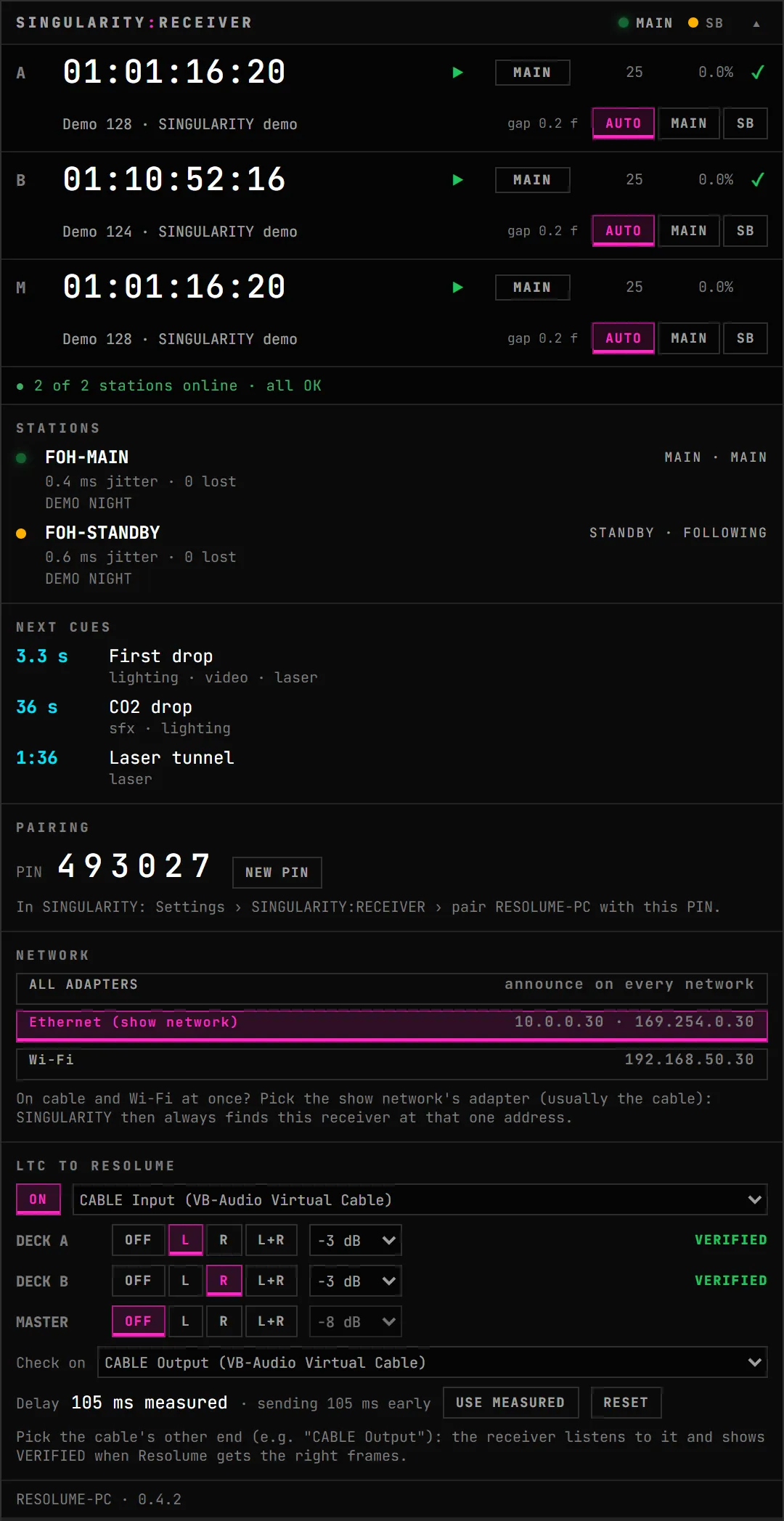The image size is (784, 1521).
Task: Set deck B source to SB
Action: tap(746, 231)
